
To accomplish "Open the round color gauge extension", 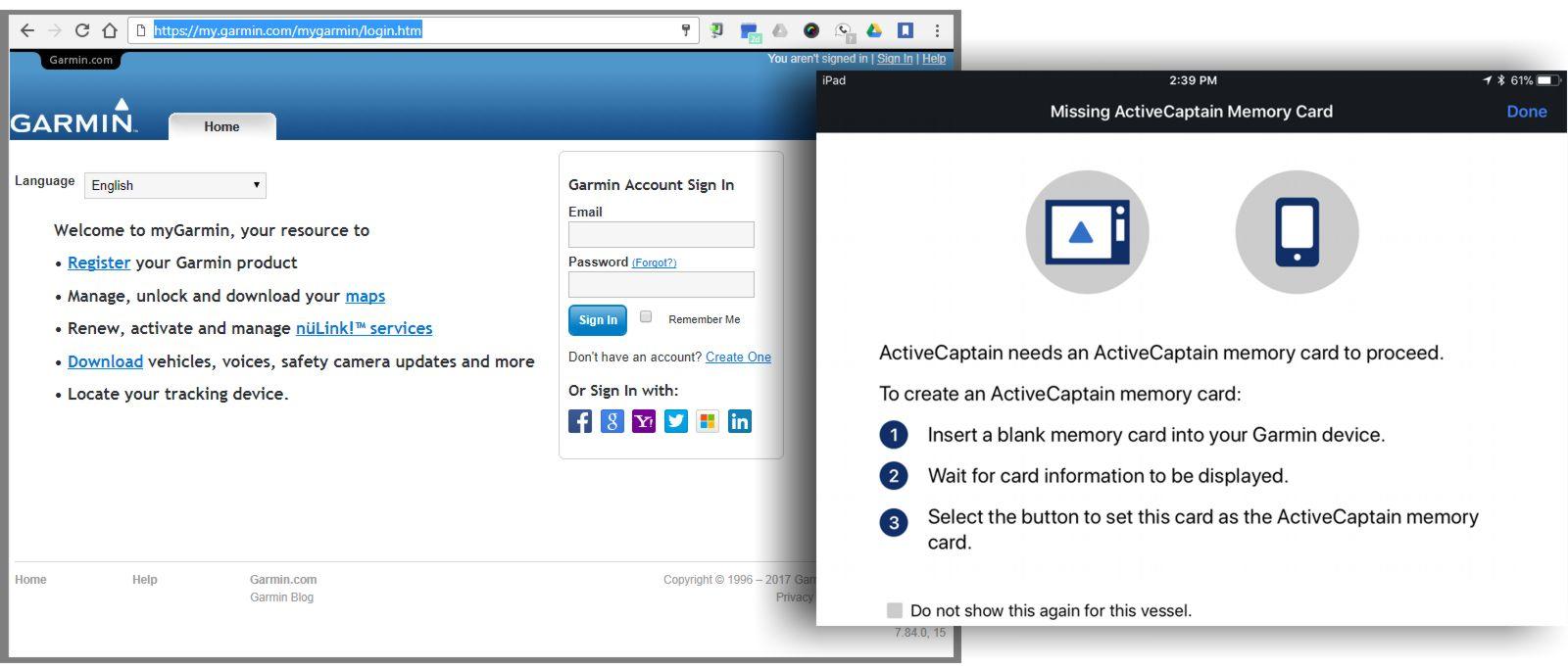I will (x=811, y=30).
